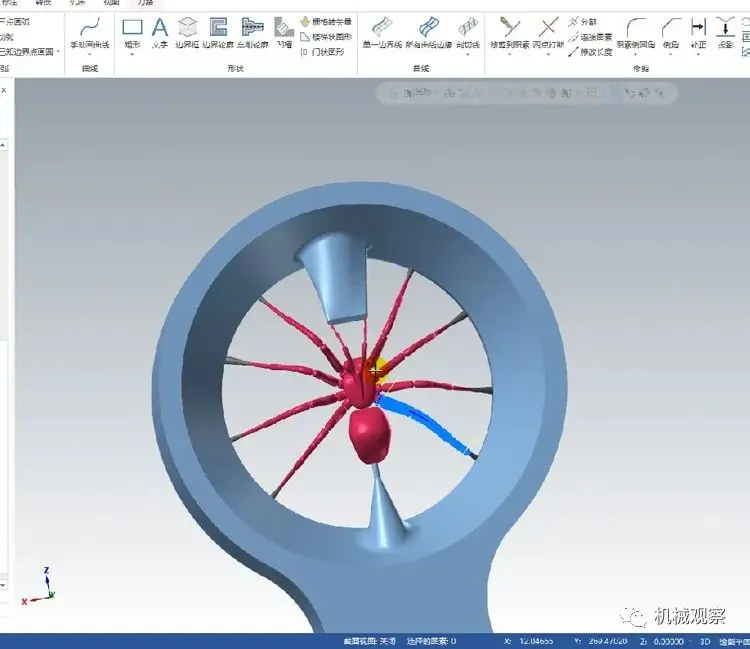Expand dropdown under All Curve Edges (剖切线)
The image size is (750, 649).
pos(467,55)
